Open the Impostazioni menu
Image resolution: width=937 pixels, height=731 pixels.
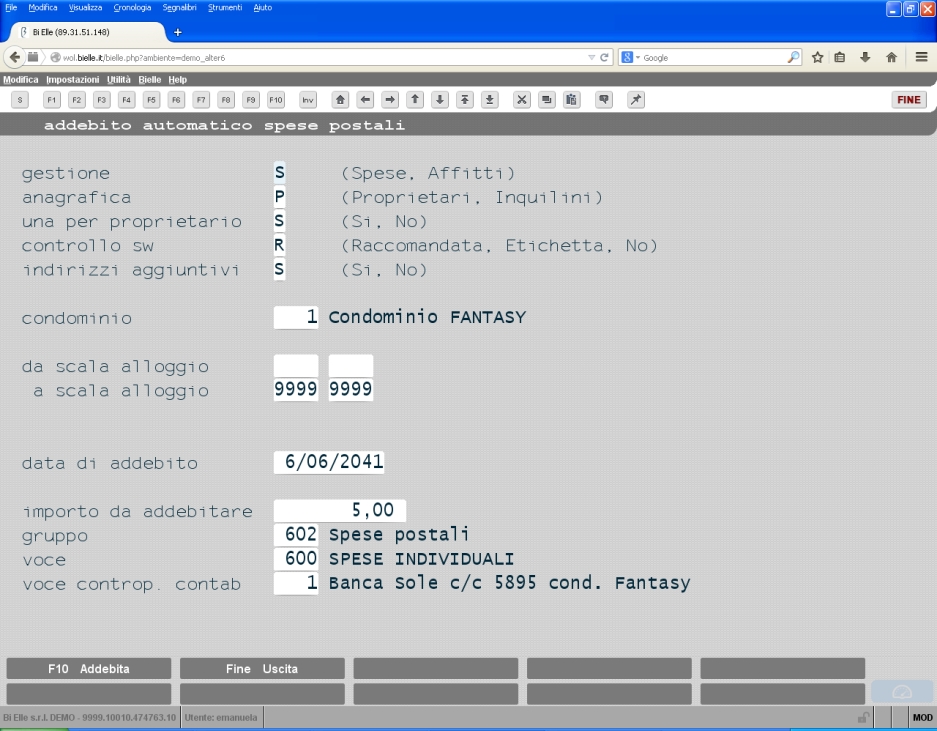tap(72, 79)
